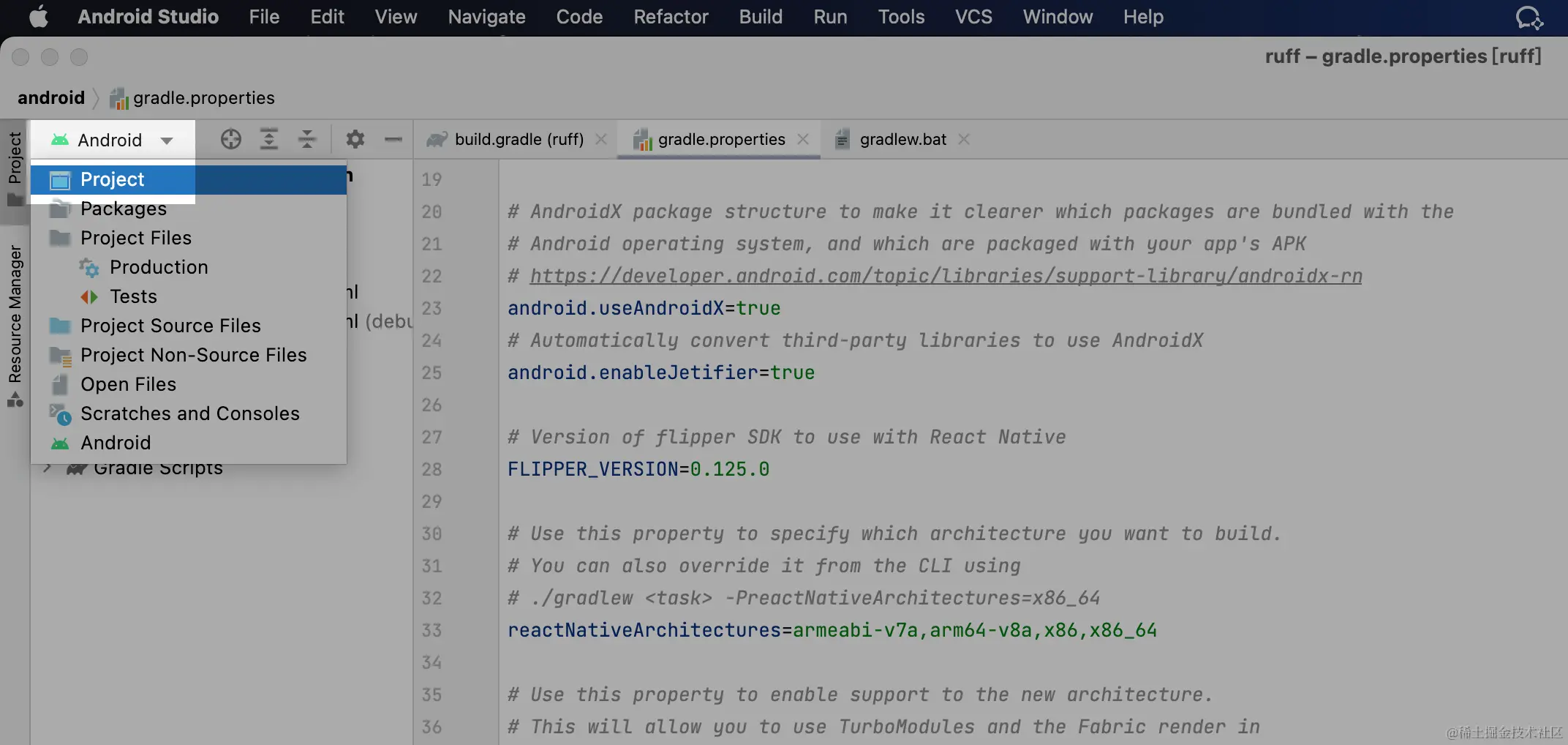Click the reactNativeArchitectures property line
Viewport: 1568px width, 745px height.
pos(832,630)
